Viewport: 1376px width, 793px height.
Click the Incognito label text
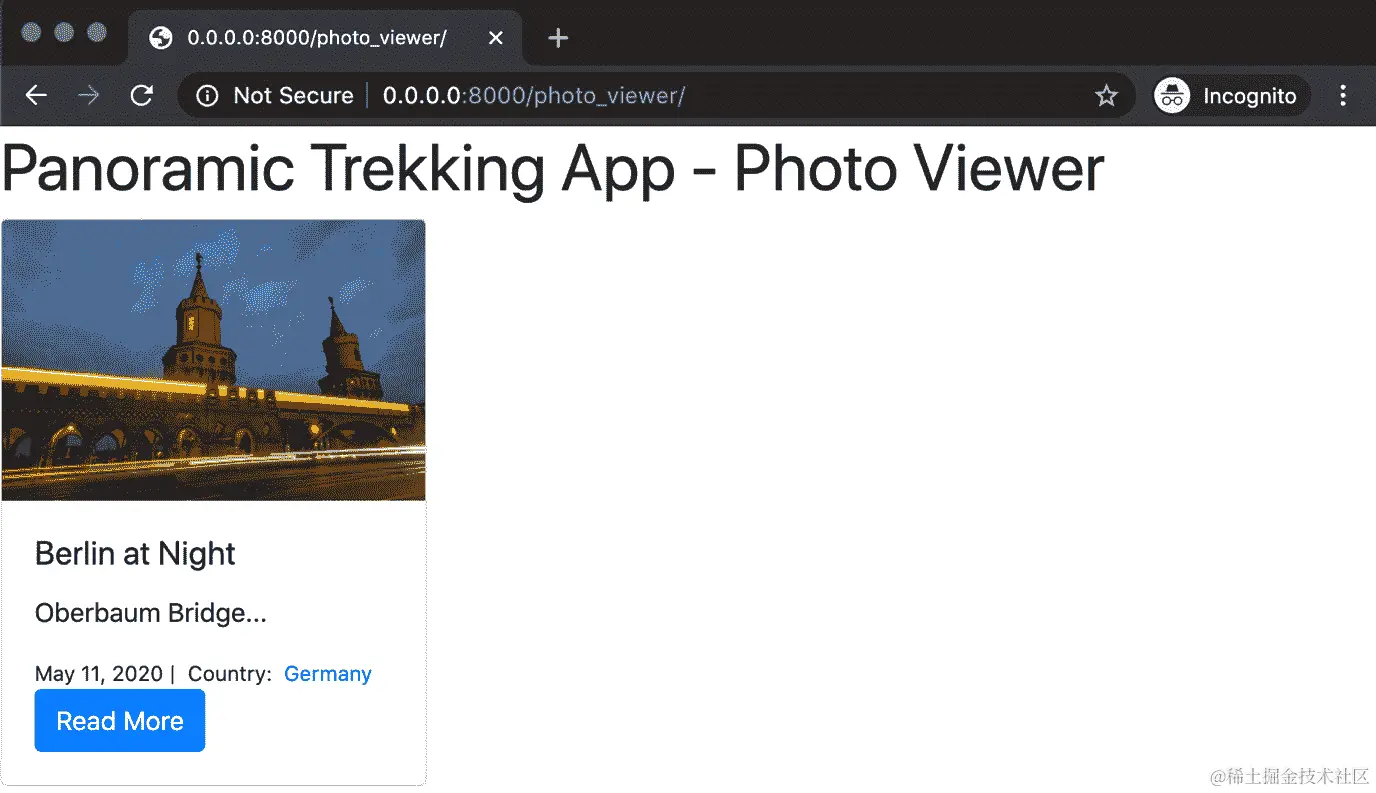tap(1250, 96)
